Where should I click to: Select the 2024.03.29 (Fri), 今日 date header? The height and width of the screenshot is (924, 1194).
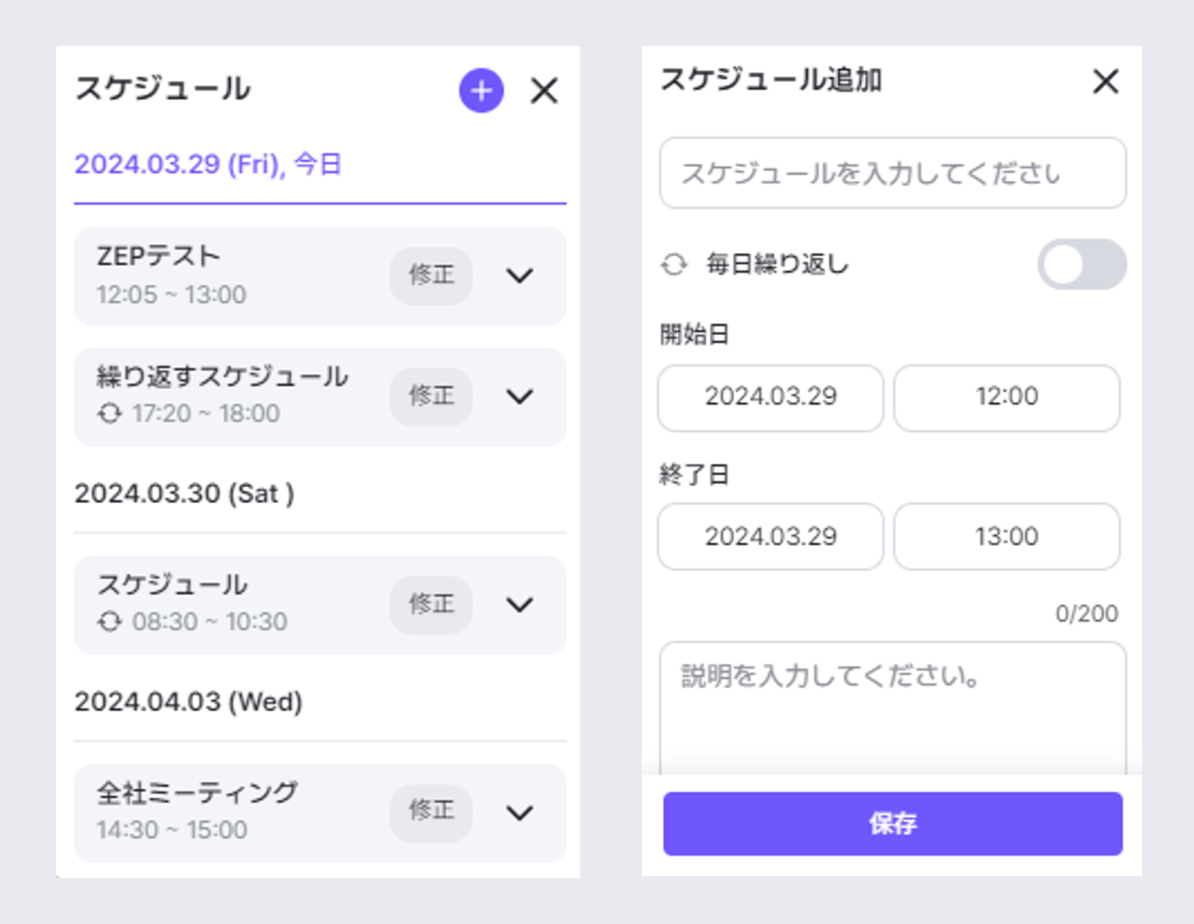tap(209, 165)
